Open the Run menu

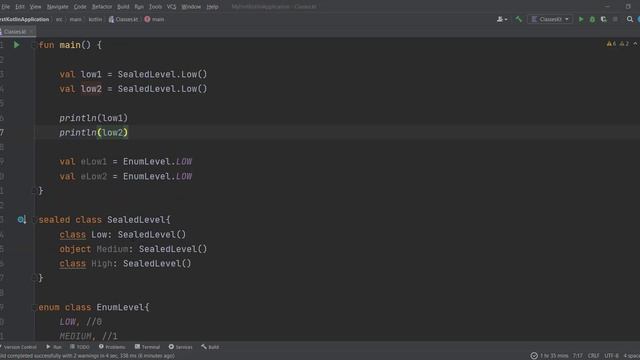(x=139, y=7)
